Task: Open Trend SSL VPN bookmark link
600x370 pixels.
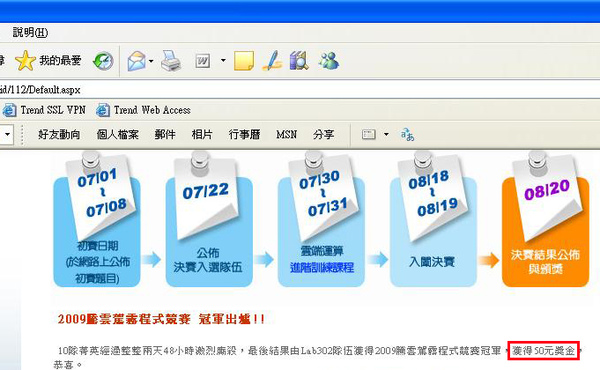Action: click(53, 110)
